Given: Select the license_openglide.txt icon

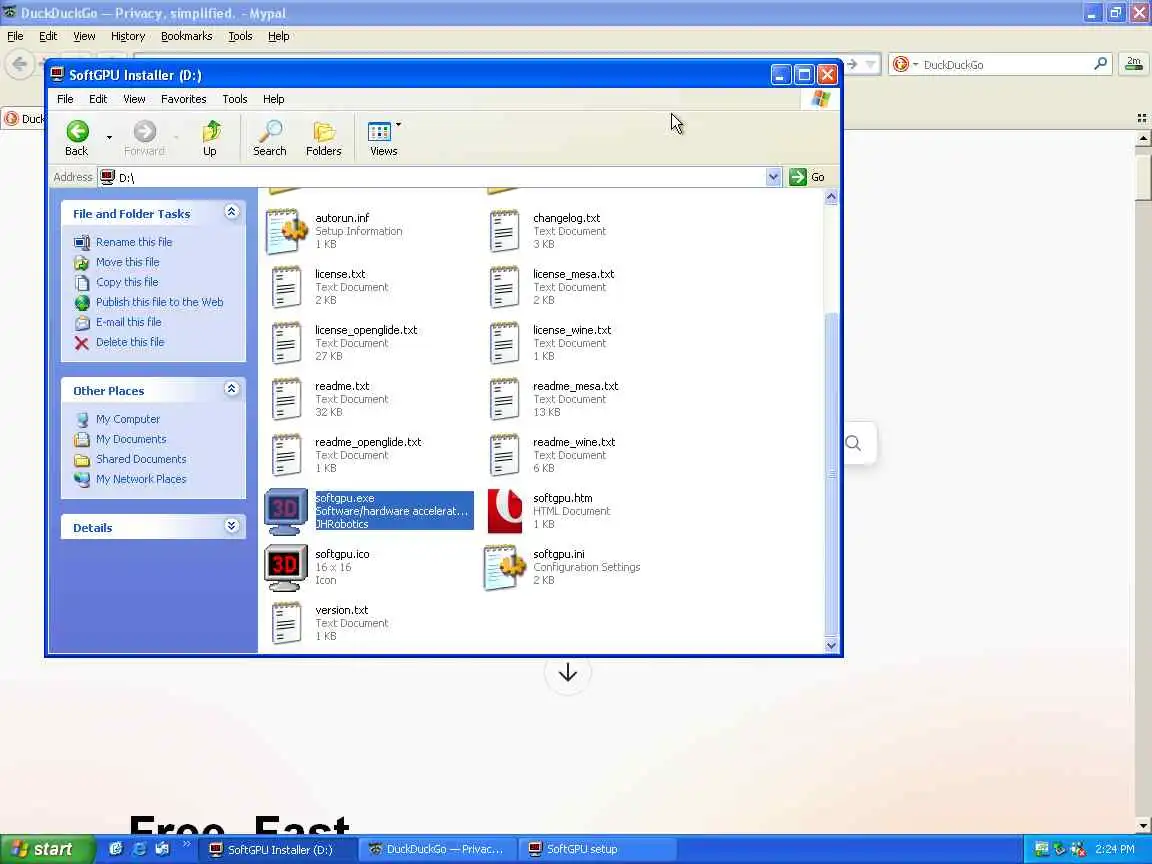Looking at the screenshot, I should pos(287,342).
